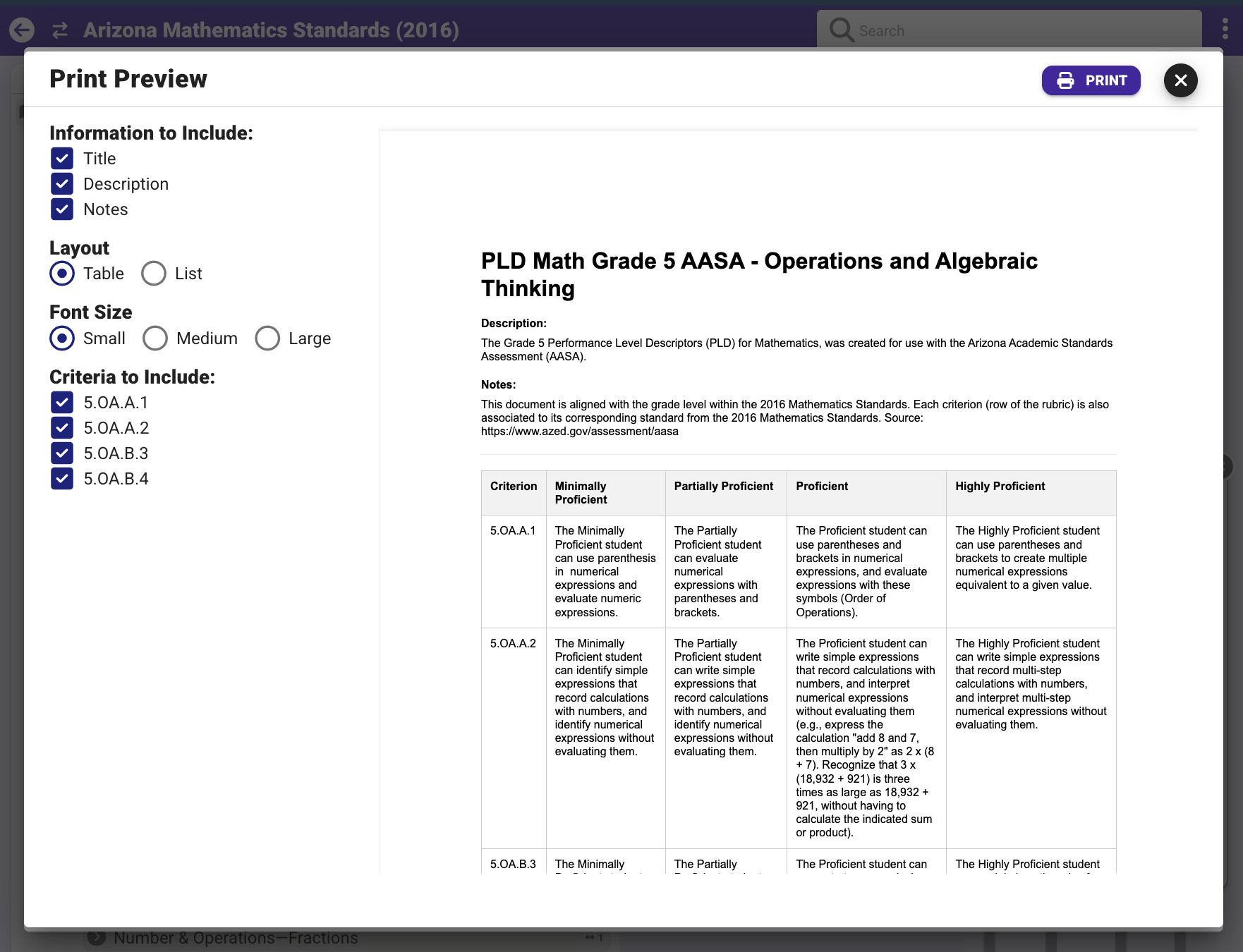Image resolution: width=1243 pixels, height=952 pixels.
Task: Close the Print Preview dialog
Action: 1181,80
